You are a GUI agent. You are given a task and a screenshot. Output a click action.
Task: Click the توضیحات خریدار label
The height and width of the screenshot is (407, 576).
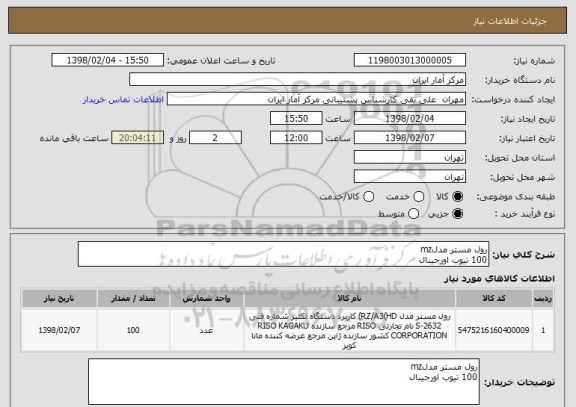[x=519, y=382]
